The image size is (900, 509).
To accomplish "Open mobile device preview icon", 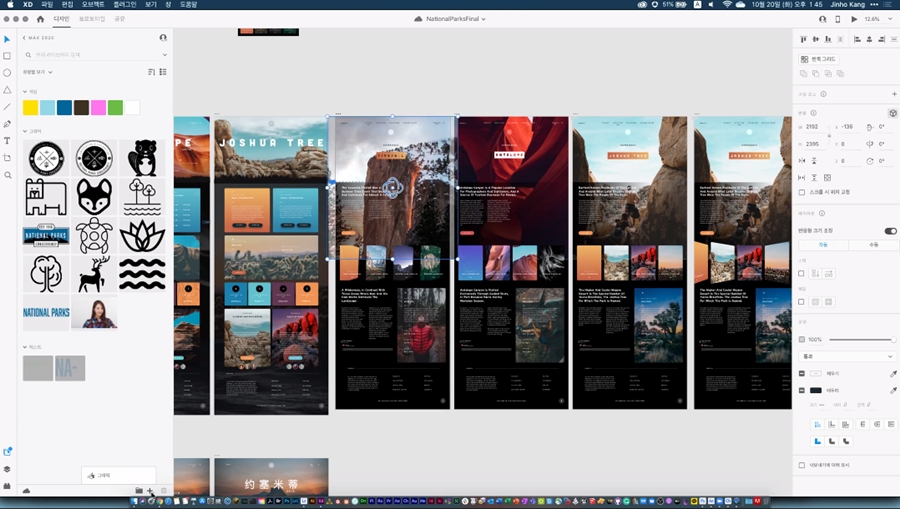I will [x=837, y=19].
